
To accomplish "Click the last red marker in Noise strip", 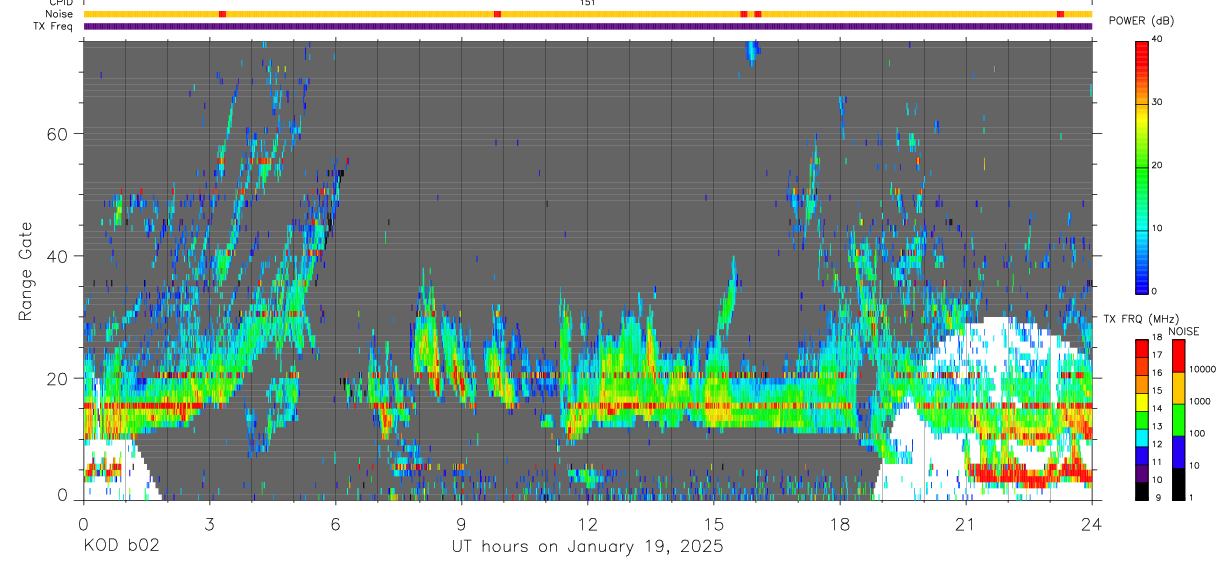I will pos(1060,14).
